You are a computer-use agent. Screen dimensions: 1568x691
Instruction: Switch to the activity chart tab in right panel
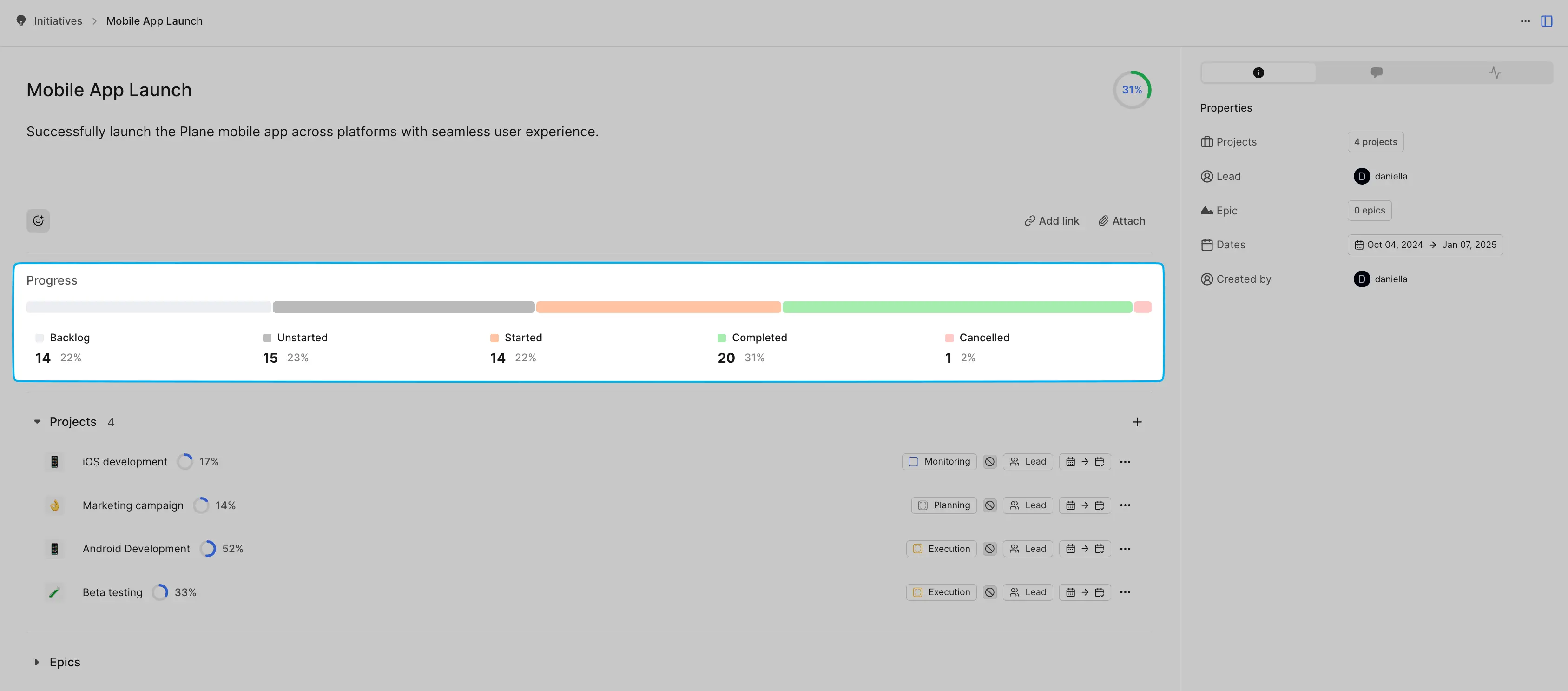(1495, 72)
